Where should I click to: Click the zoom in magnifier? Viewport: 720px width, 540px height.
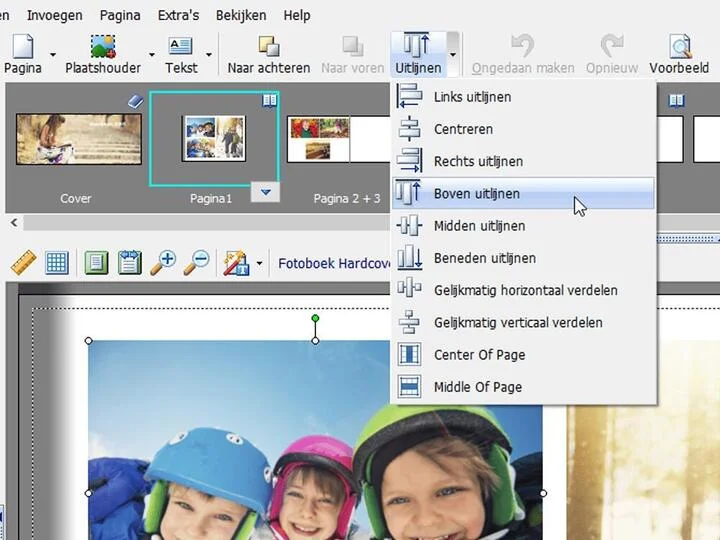pos(163,263)
